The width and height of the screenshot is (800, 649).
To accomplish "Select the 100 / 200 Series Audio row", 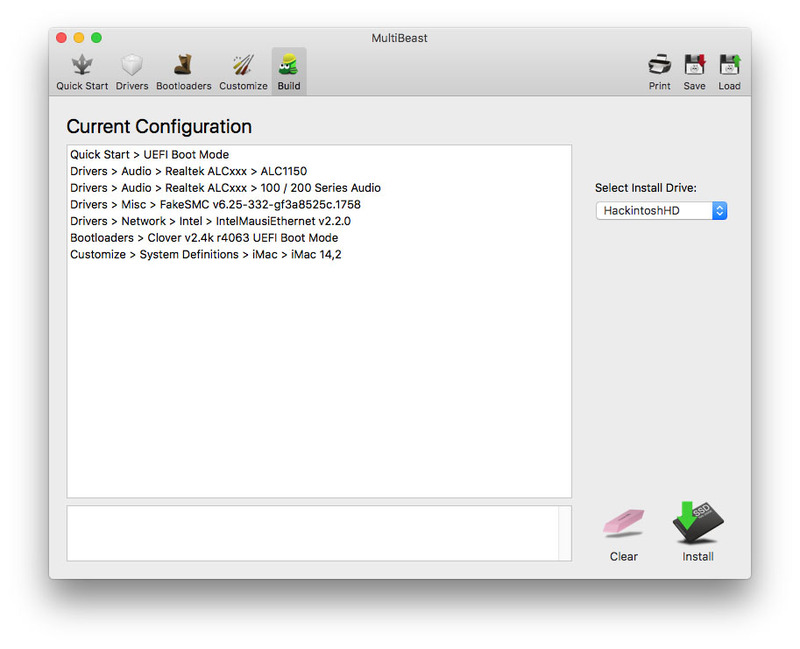I will (x=319, y=188).
